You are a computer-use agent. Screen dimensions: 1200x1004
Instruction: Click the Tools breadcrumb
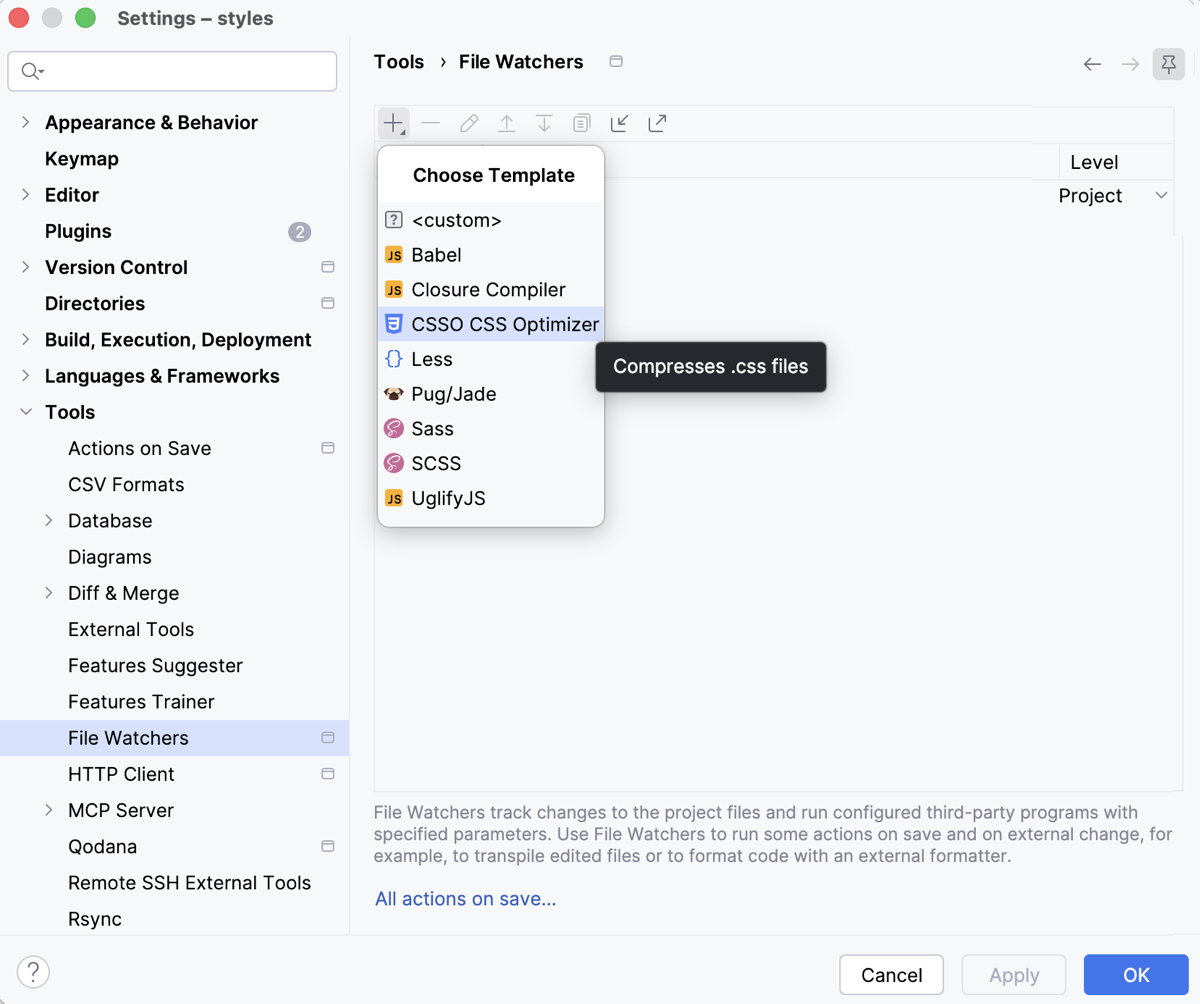pyautogui.click(x=399, y=62)
